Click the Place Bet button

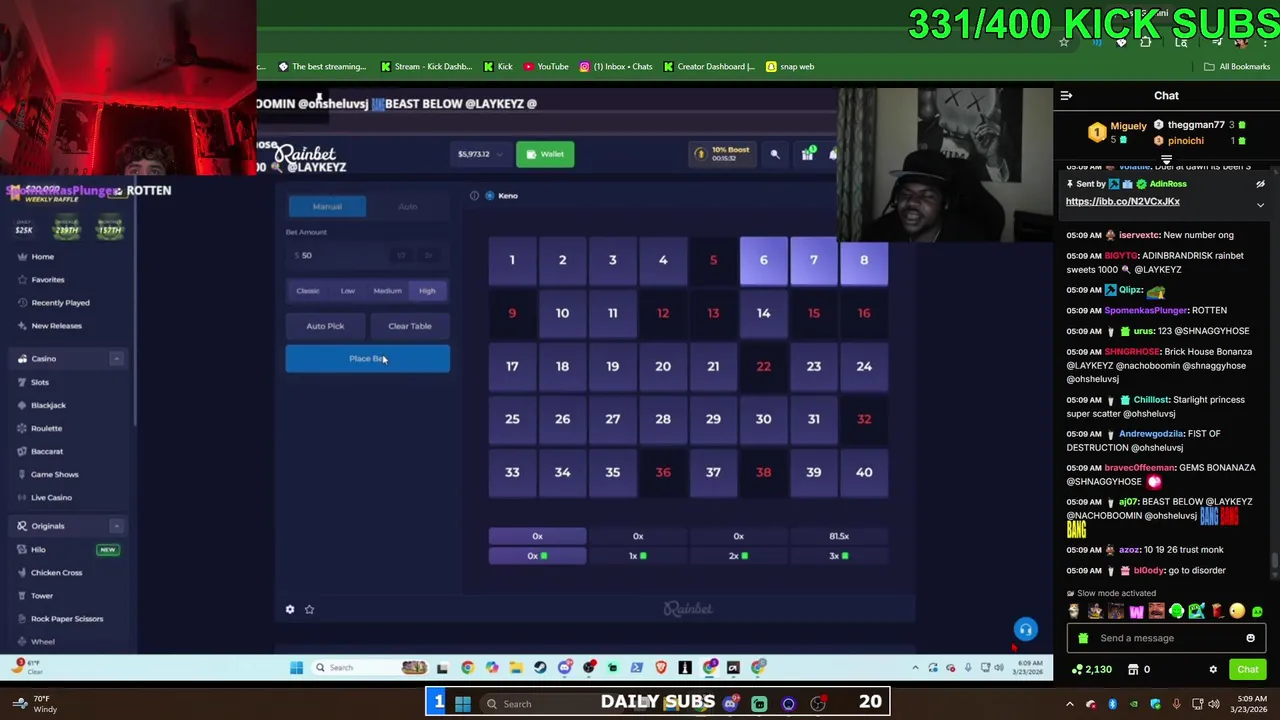pyautogui.click(x=367, y=359)
